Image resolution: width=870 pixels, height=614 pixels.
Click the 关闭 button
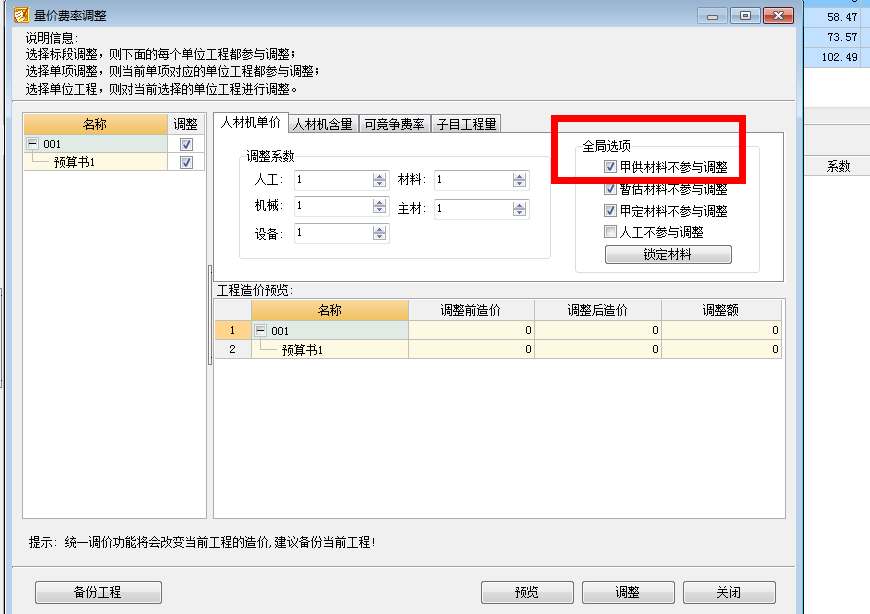pos(729,592)
